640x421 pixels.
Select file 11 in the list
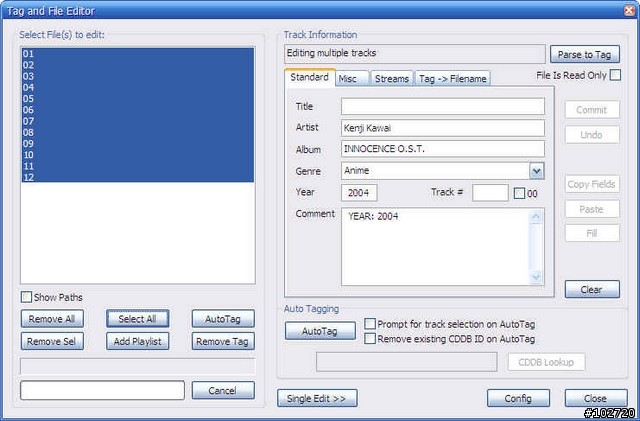click(x=138, y=166)
